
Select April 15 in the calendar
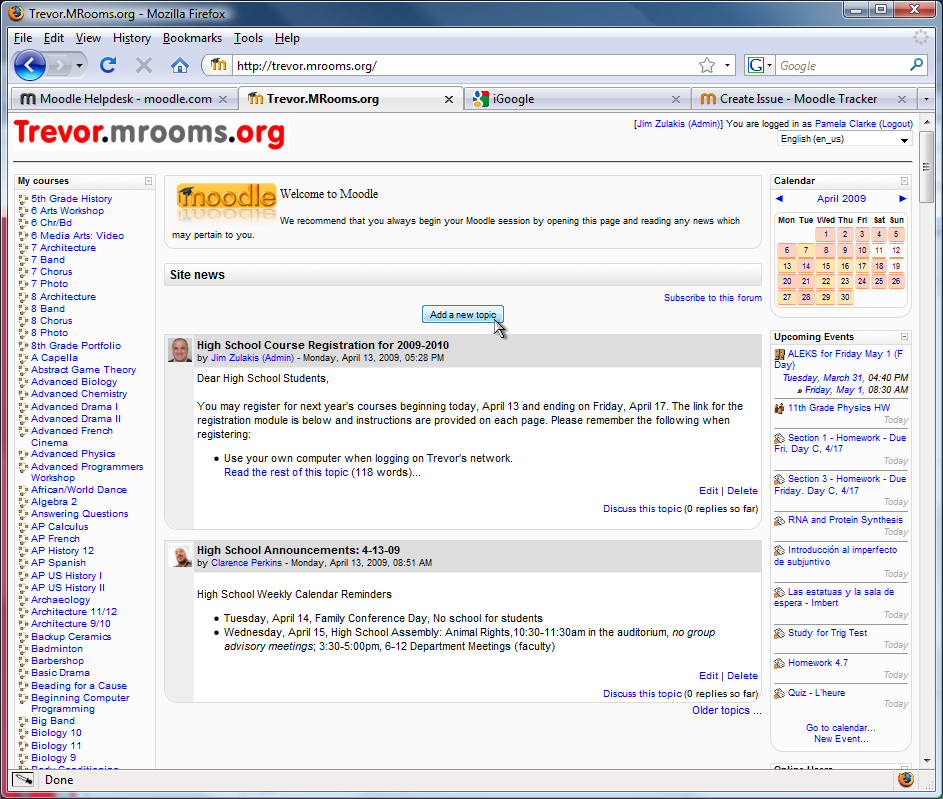click(826, 266)
